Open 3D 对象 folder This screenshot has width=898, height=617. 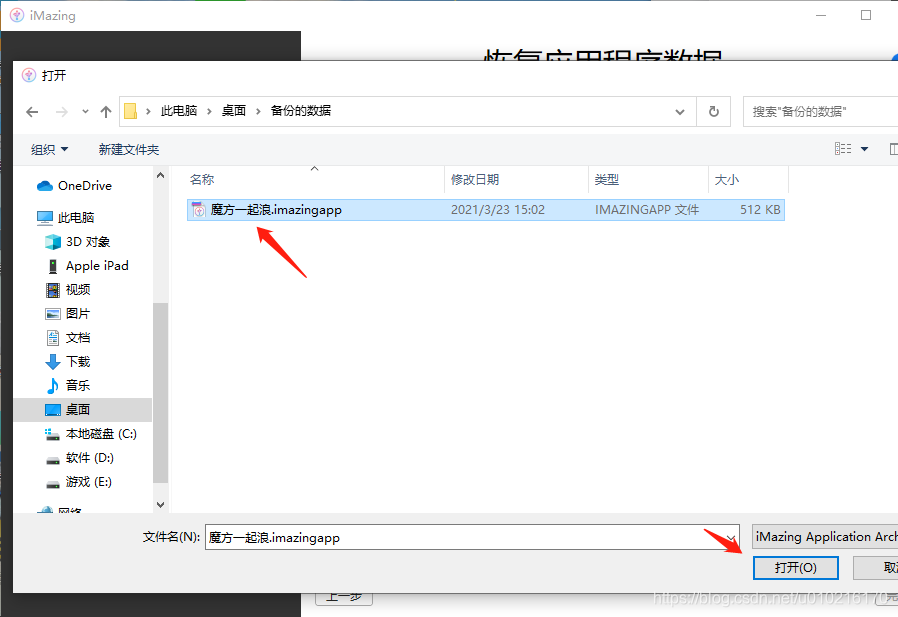click(88, 242)
